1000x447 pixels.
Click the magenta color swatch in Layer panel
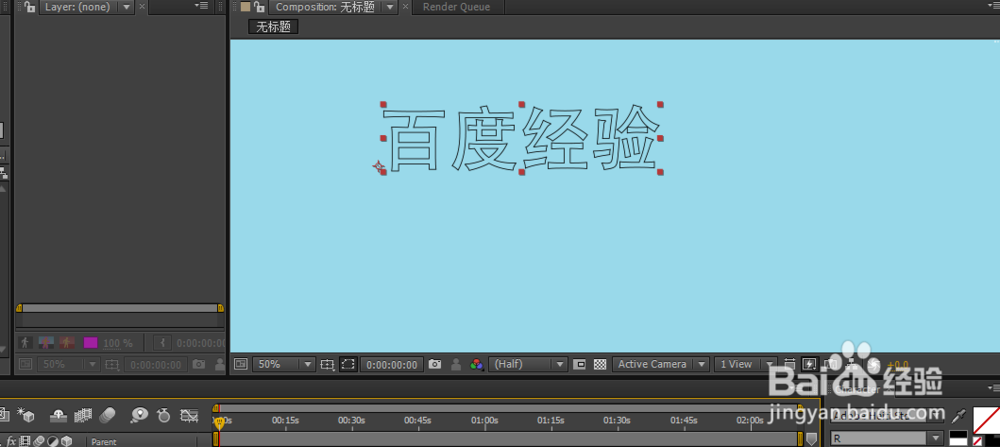click(91, 342)
